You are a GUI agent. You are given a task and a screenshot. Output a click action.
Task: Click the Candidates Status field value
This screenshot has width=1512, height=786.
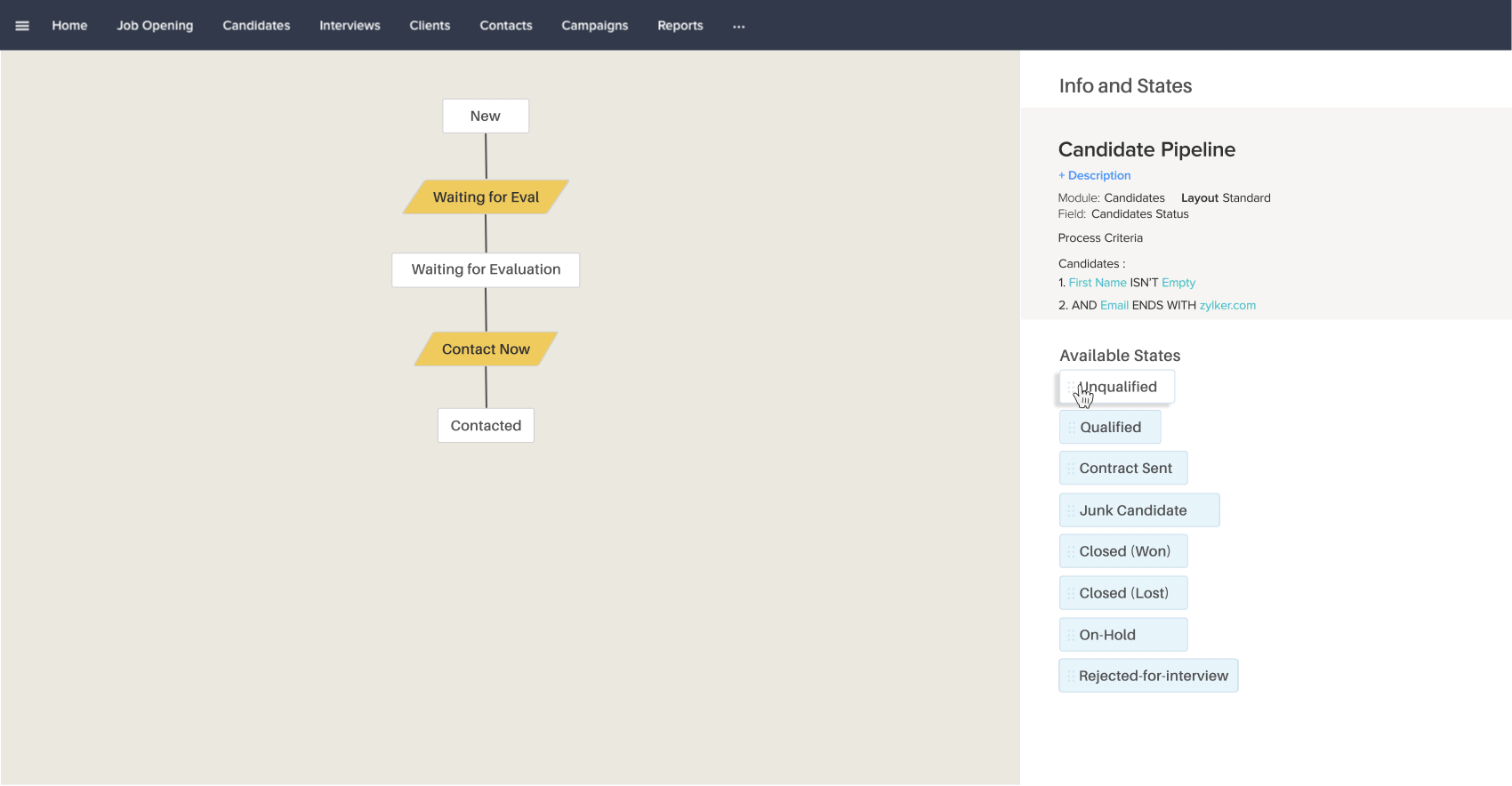coord(1139,214)
